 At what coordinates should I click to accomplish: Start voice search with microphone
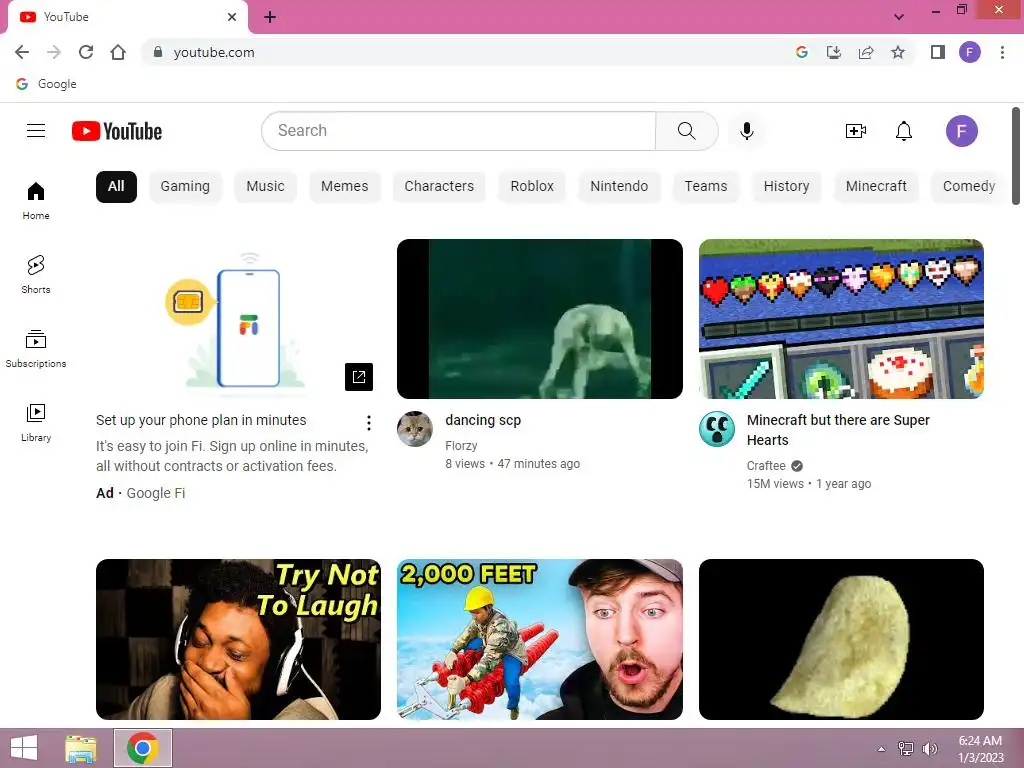point(746,131)
